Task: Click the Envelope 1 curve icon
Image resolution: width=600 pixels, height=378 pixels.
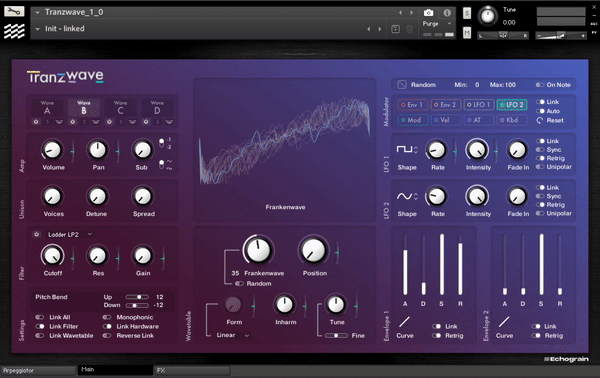Action: click(x=404, y=322)
